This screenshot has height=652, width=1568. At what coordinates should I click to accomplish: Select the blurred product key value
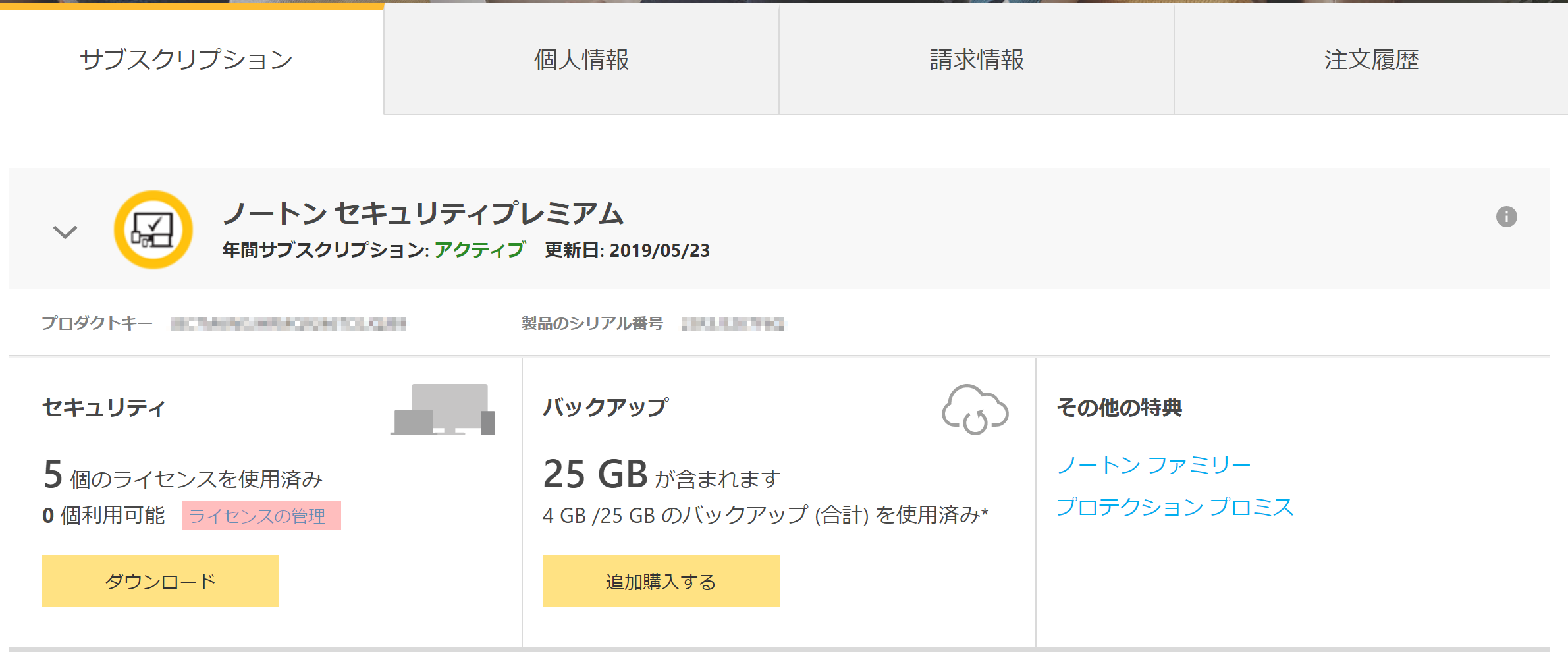[x=288, y=323]
